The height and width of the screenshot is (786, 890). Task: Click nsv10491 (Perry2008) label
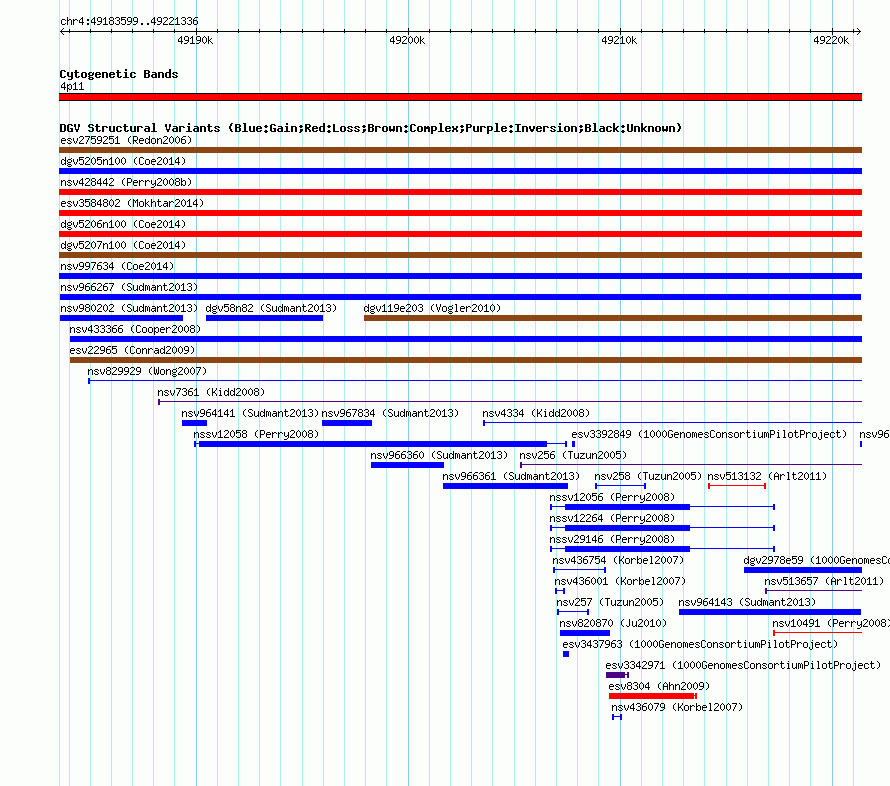pyautogui.click(x=831, y=623)
